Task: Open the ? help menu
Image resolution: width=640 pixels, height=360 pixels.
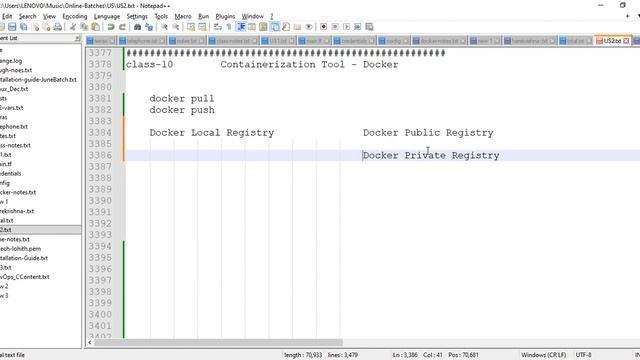Action: click(271, 16)
